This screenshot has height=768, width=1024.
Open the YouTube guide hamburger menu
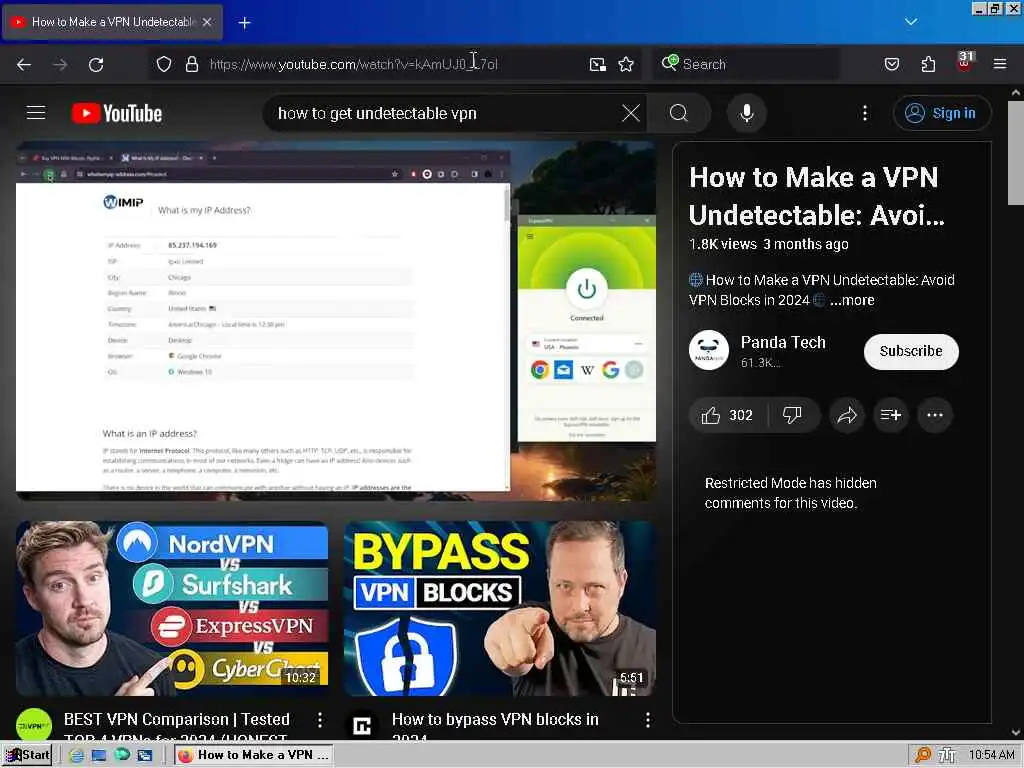(x=36, y=113)
